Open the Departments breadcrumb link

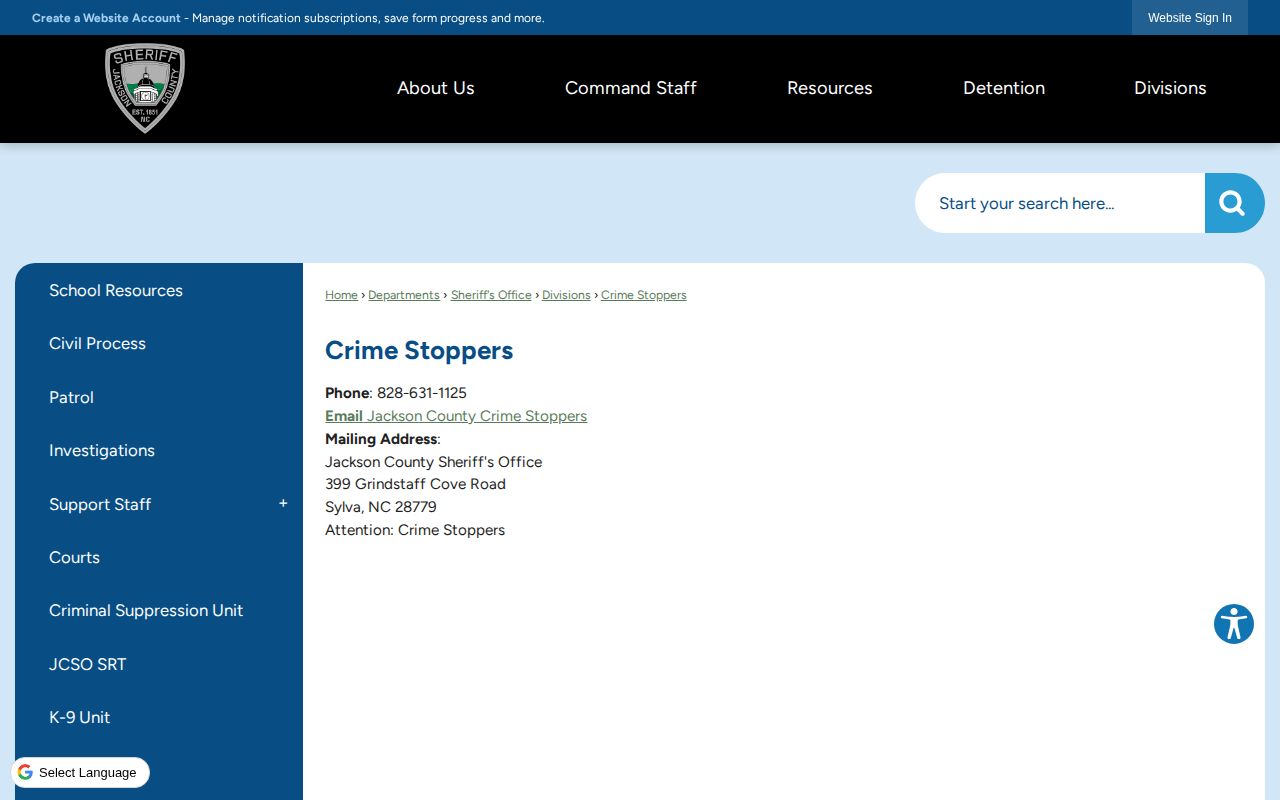click(x=404, y=295)
